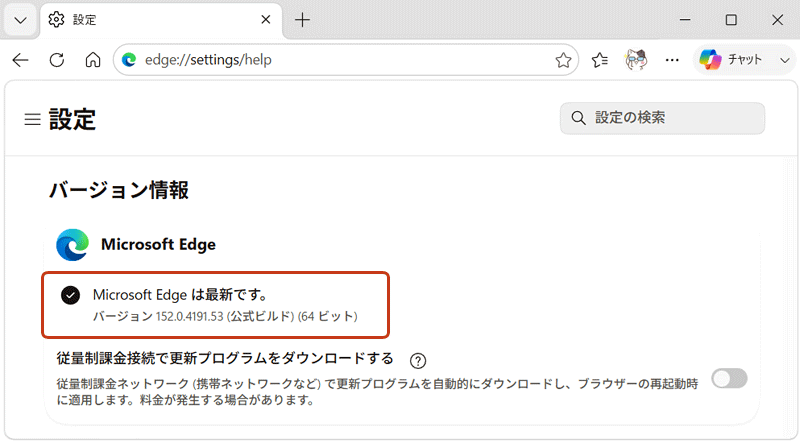The height and width of the screenshot is (443, 800).
Task: Add page to favorites star icon
Action: point(563,60)
